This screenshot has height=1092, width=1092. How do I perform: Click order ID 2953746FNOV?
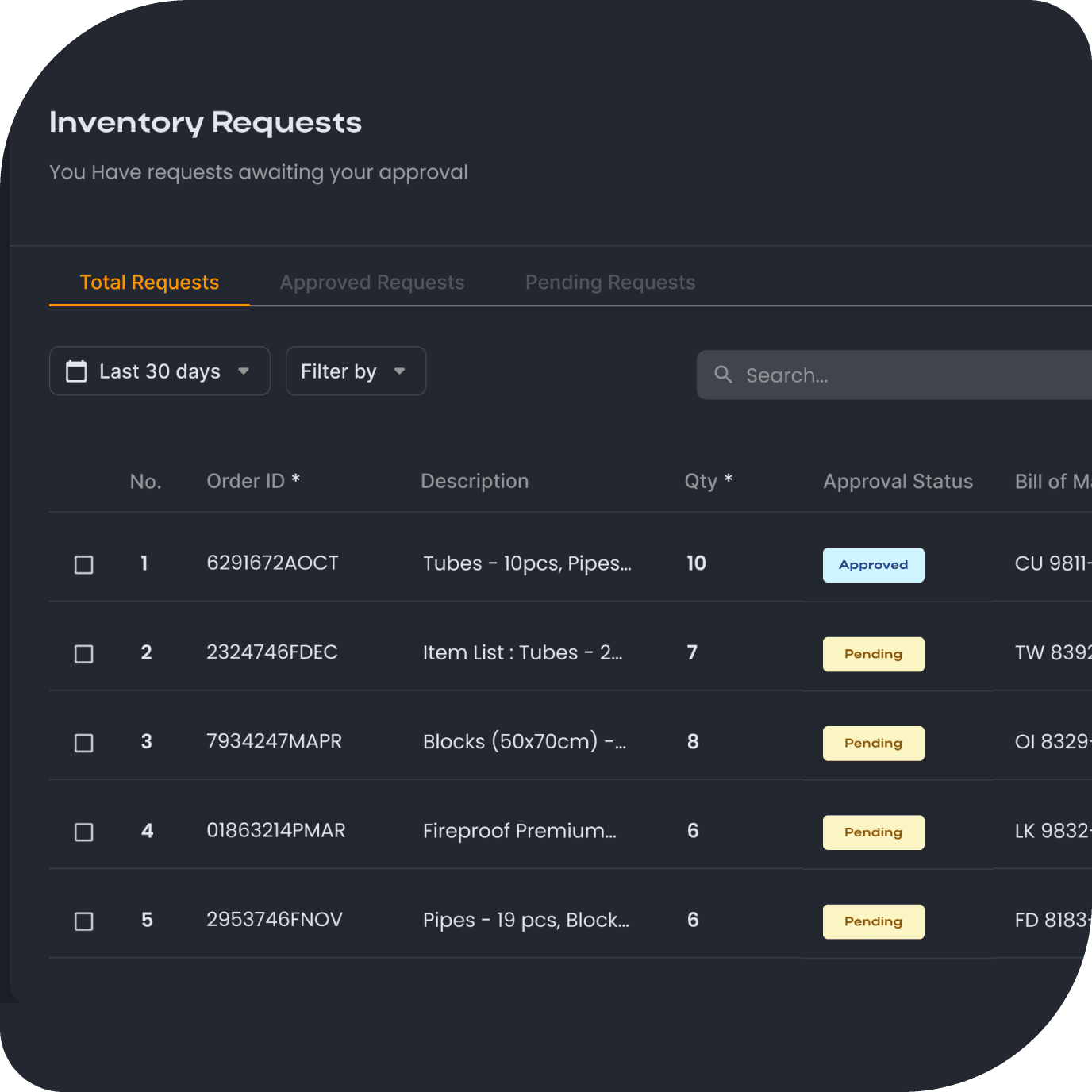(x=275, y=919)
